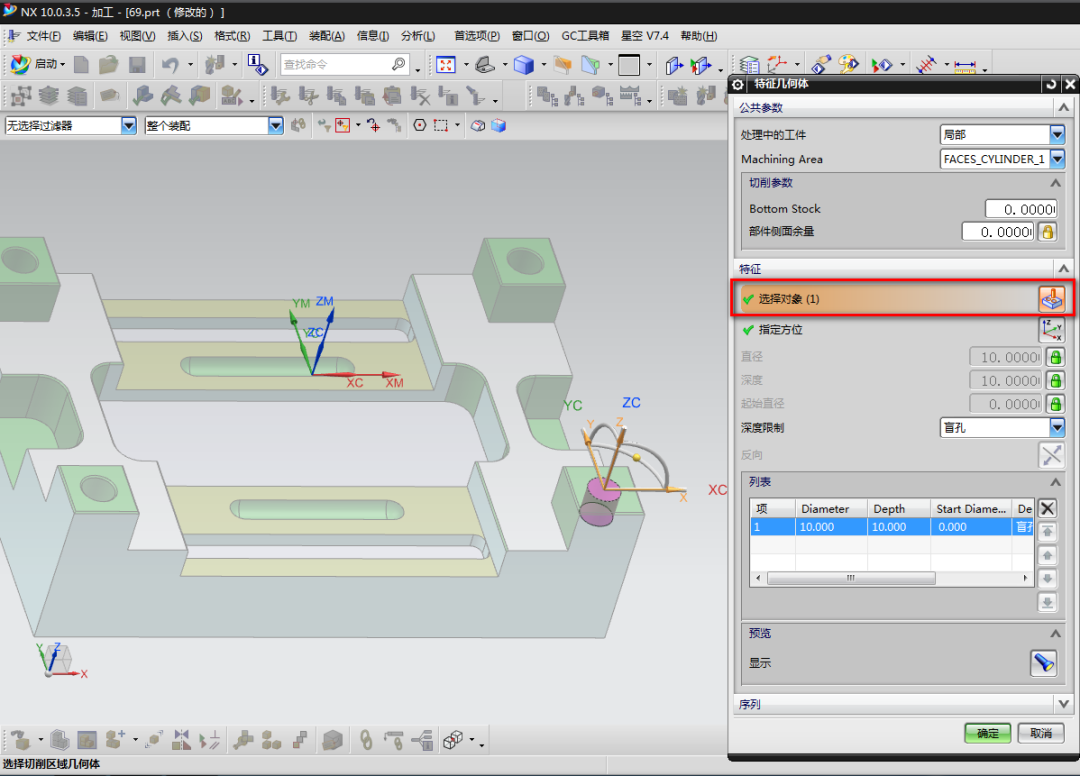
Task: Open the GC工具箱 menu
Action: pyautogui.click(x=585, y=36)
